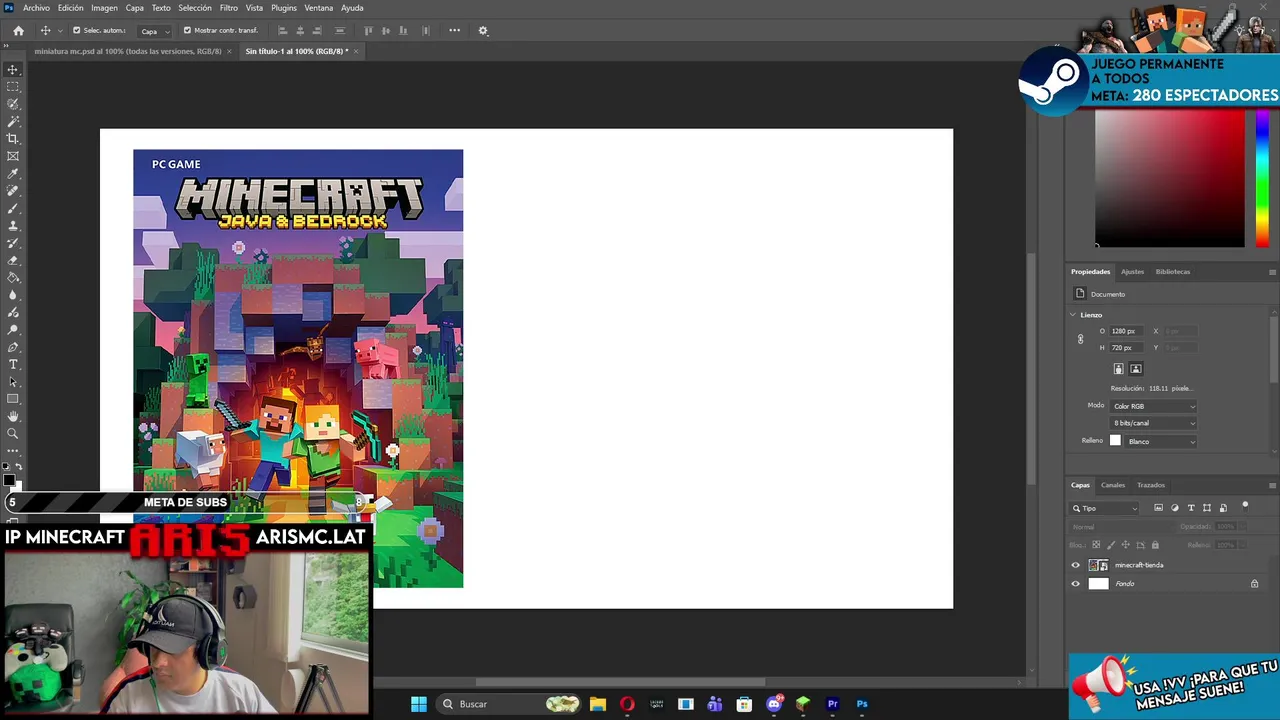1280x720 pixels.
Task: Set canvas to landscape orientation
Action: pyautogui.click(x=1136, y=369)
